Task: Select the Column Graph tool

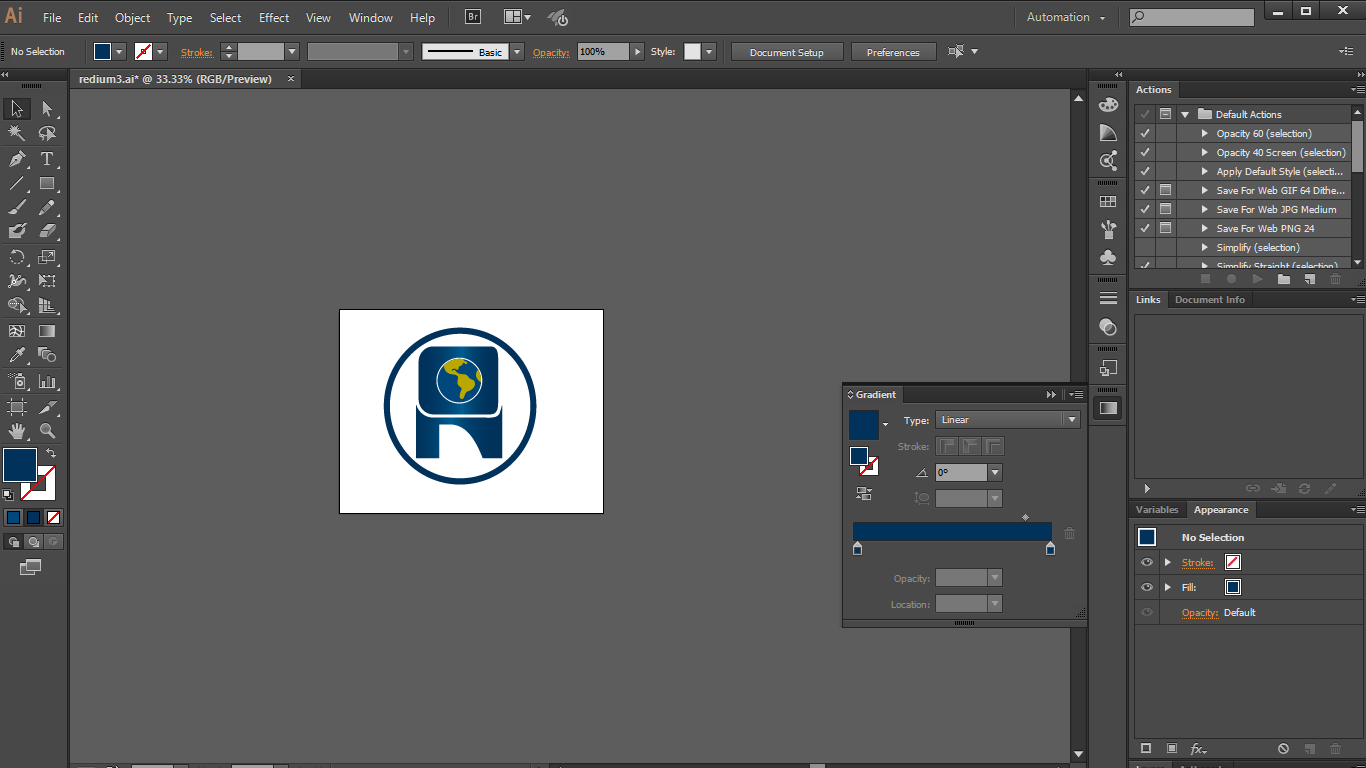Action: [x=47, y=381]
